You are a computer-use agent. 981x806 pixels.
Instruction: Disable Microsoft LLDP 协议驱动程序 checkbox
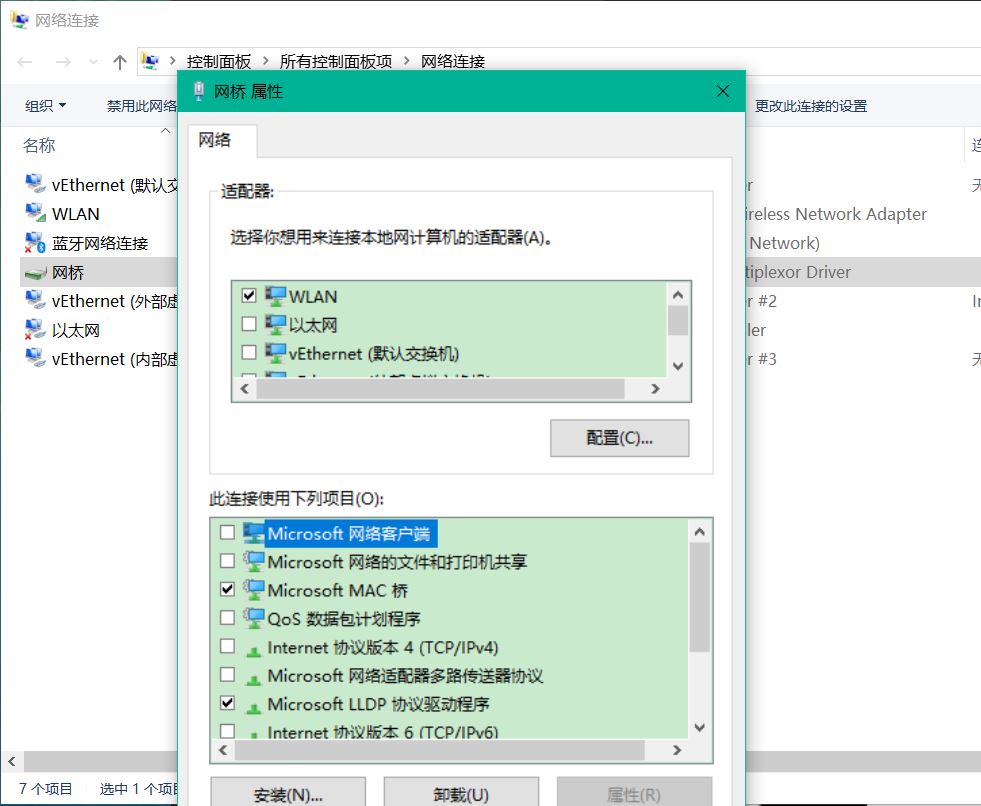(227, 703)
